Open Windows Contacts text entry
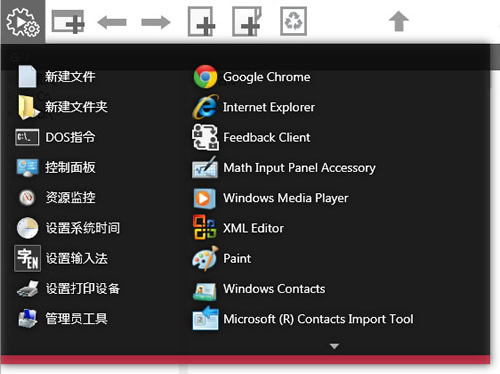Viewport: 500px width, 374px height. [x=274, y=289]
